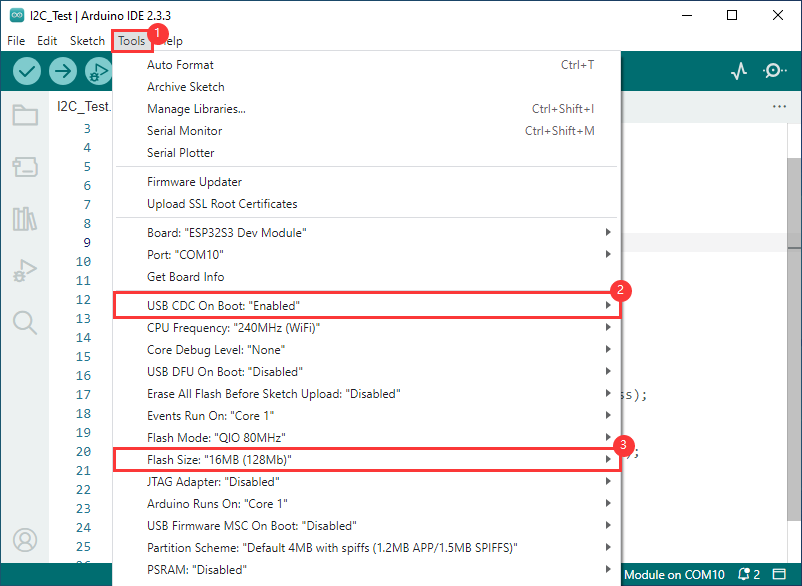802x586 pixels.
Task: Expand the Partition Scheme submenu
Action: [x=366, y=547]
